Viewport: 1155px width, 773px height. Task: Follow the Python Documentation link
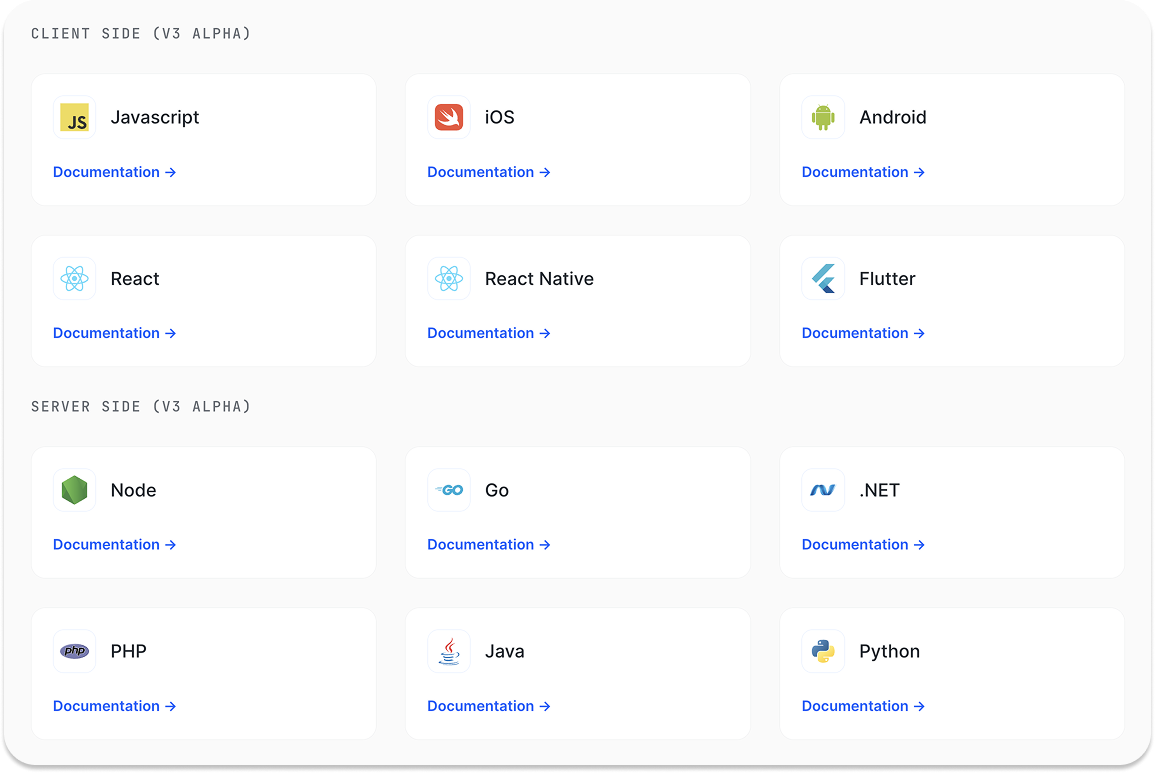863,706
